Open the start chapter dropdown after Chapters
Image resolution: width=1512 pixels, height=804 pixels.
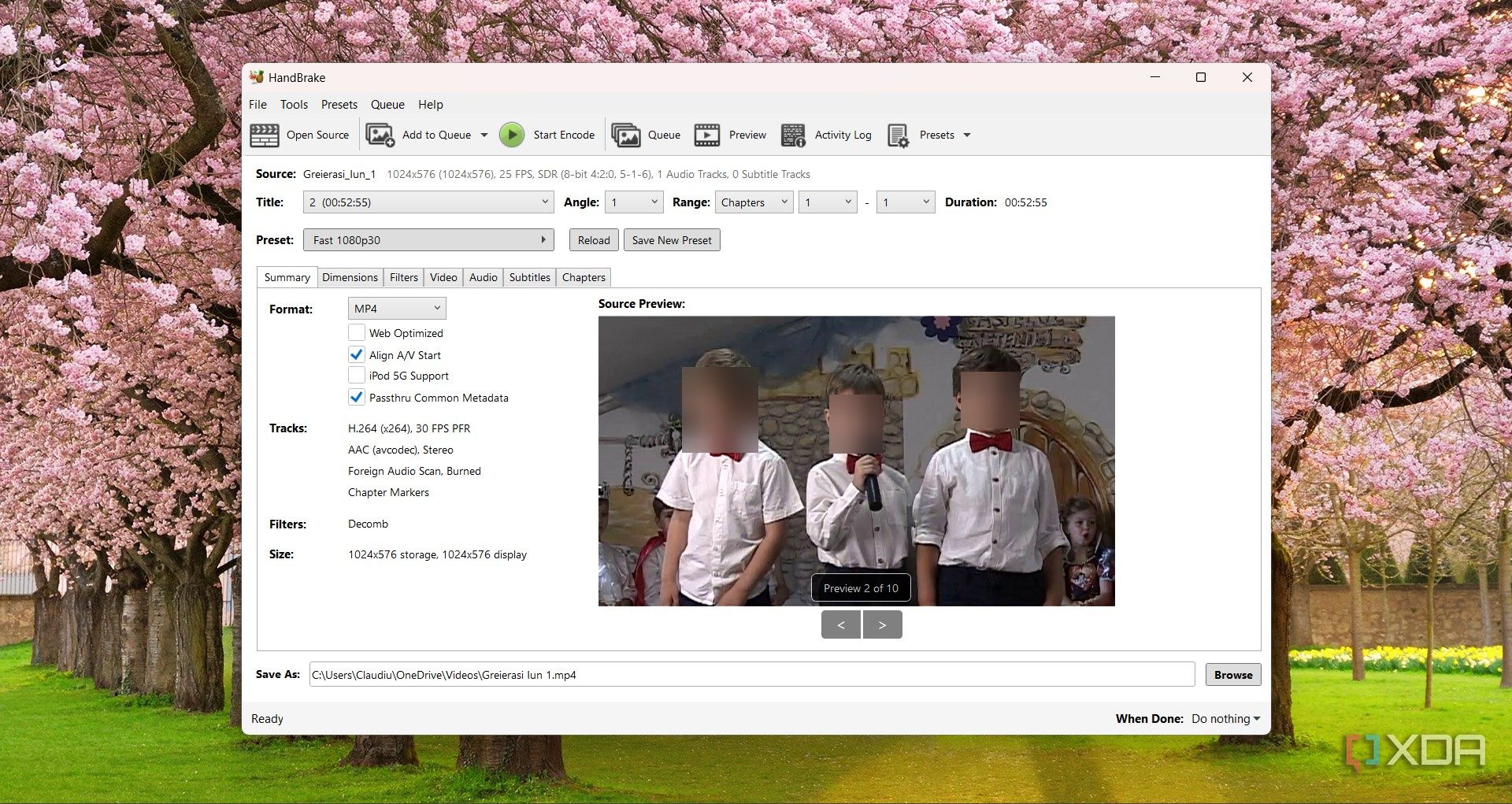click(x=828, y=202)
